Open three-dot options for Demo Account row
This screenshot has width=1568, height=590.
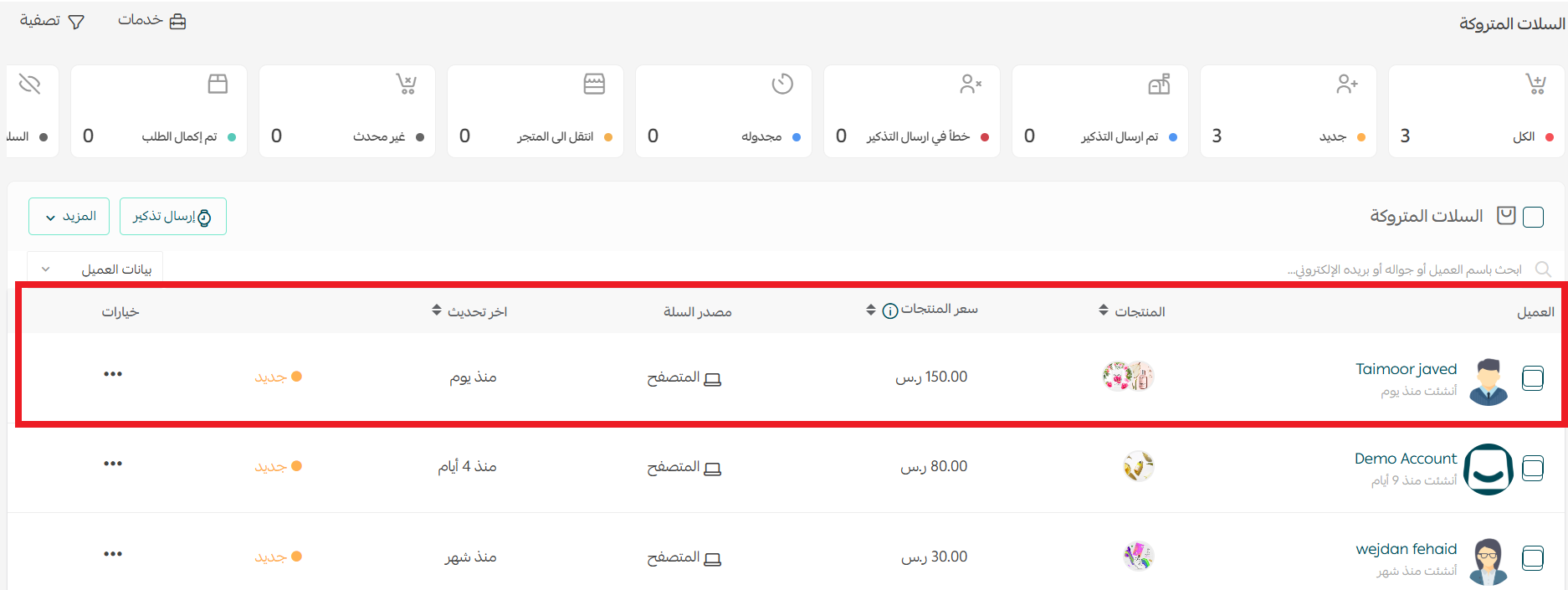click(x=113, y=464)
